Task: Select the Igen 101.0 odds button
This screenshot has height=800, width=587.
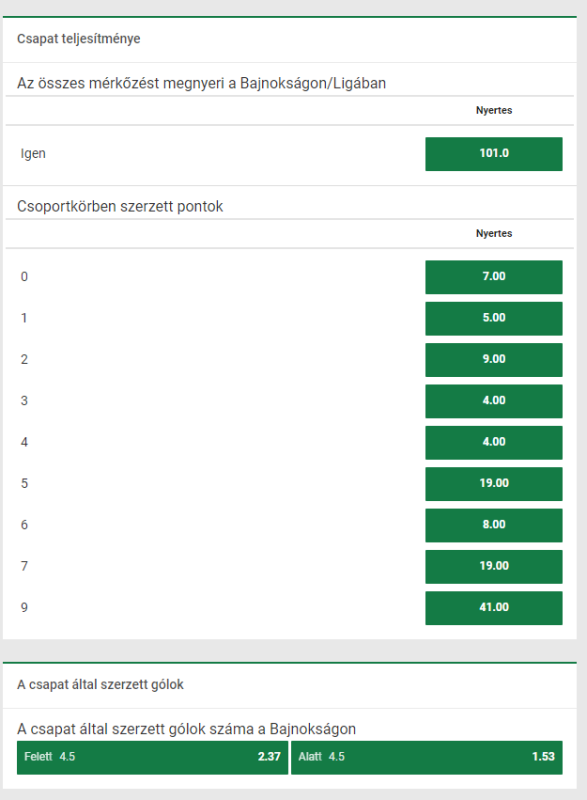Action: pos(494,154)
